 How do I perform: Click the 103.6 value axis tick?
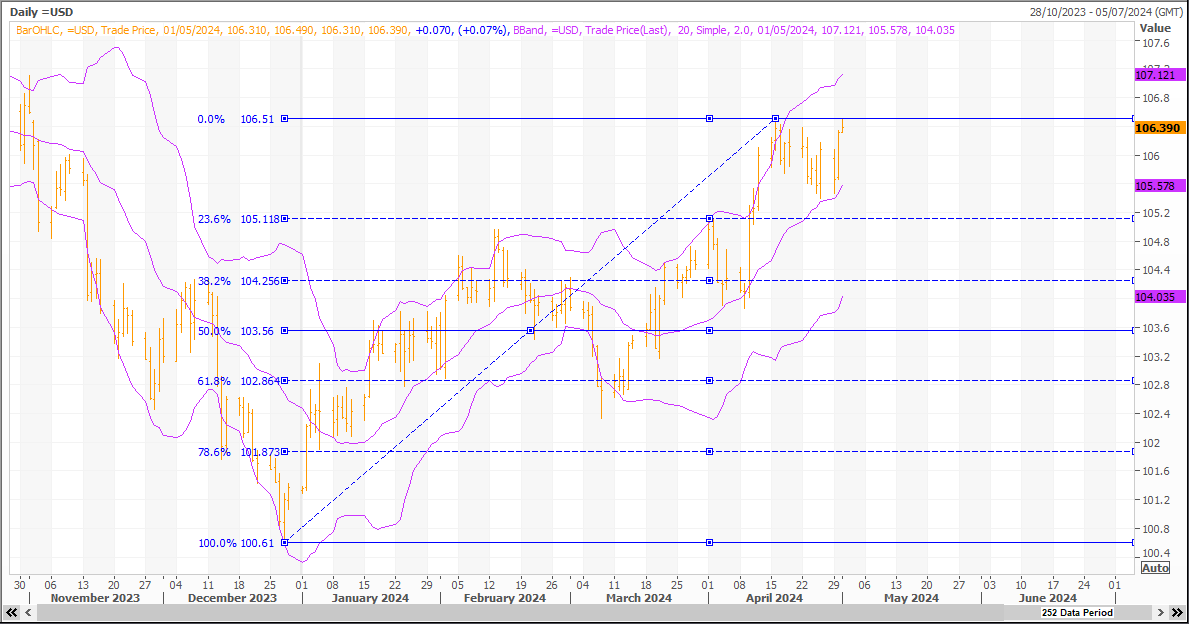coord(1156,328)
